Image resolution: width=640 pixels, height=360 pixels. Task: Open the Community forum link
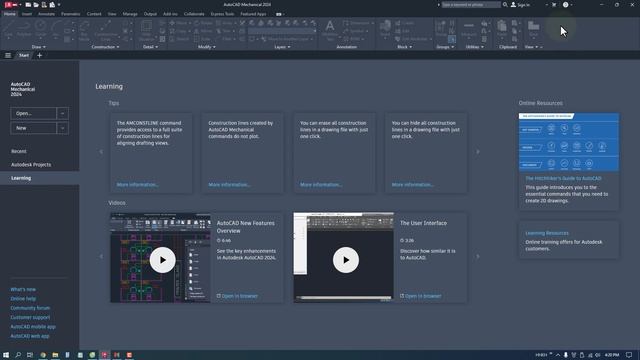click(x=30, y=308)
